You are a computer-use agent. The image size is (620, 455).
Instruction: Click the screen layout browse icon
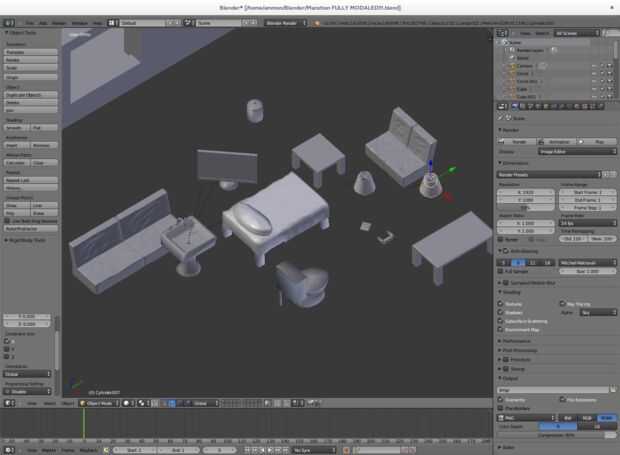(112, 23)
